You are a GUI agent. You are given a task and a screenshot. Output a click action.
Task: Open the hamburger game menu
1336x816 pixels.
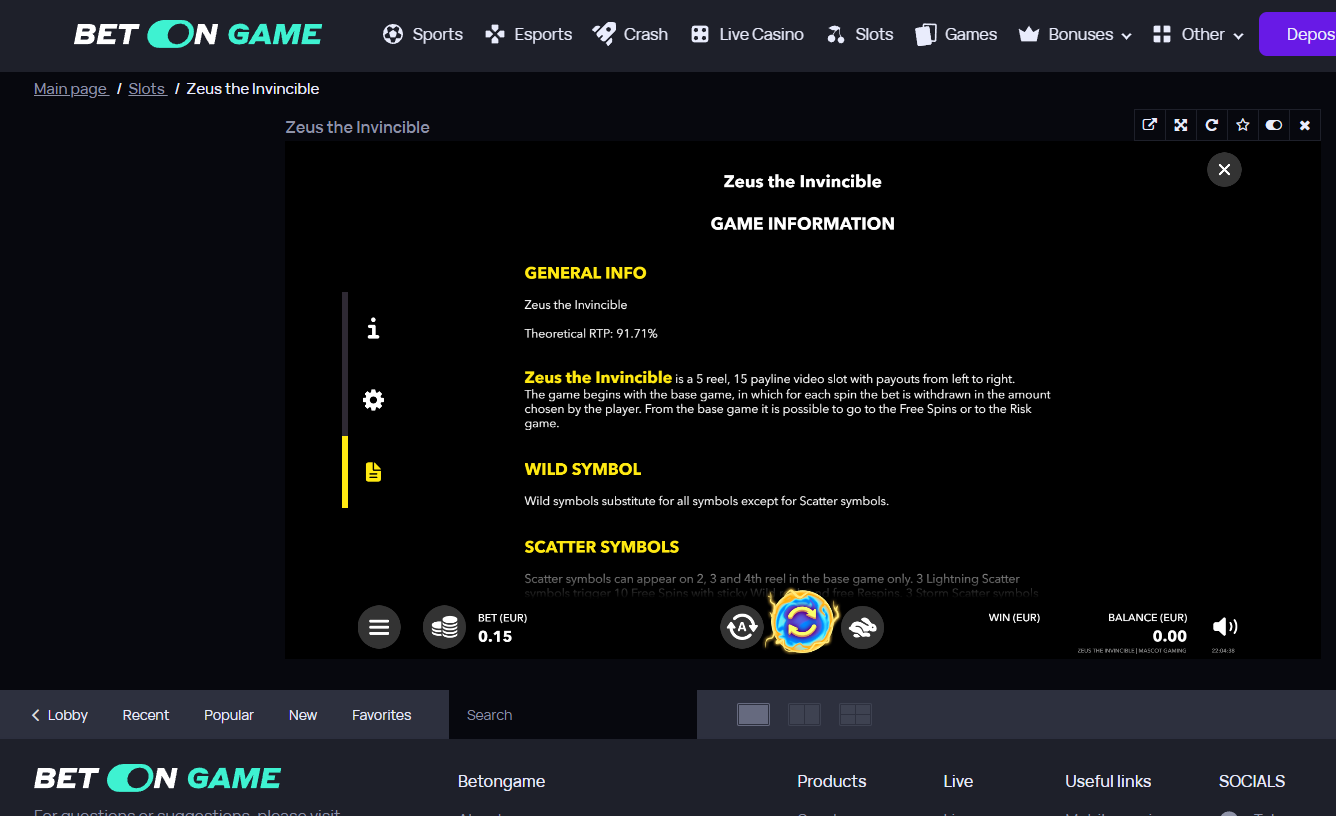click(379, 627)
